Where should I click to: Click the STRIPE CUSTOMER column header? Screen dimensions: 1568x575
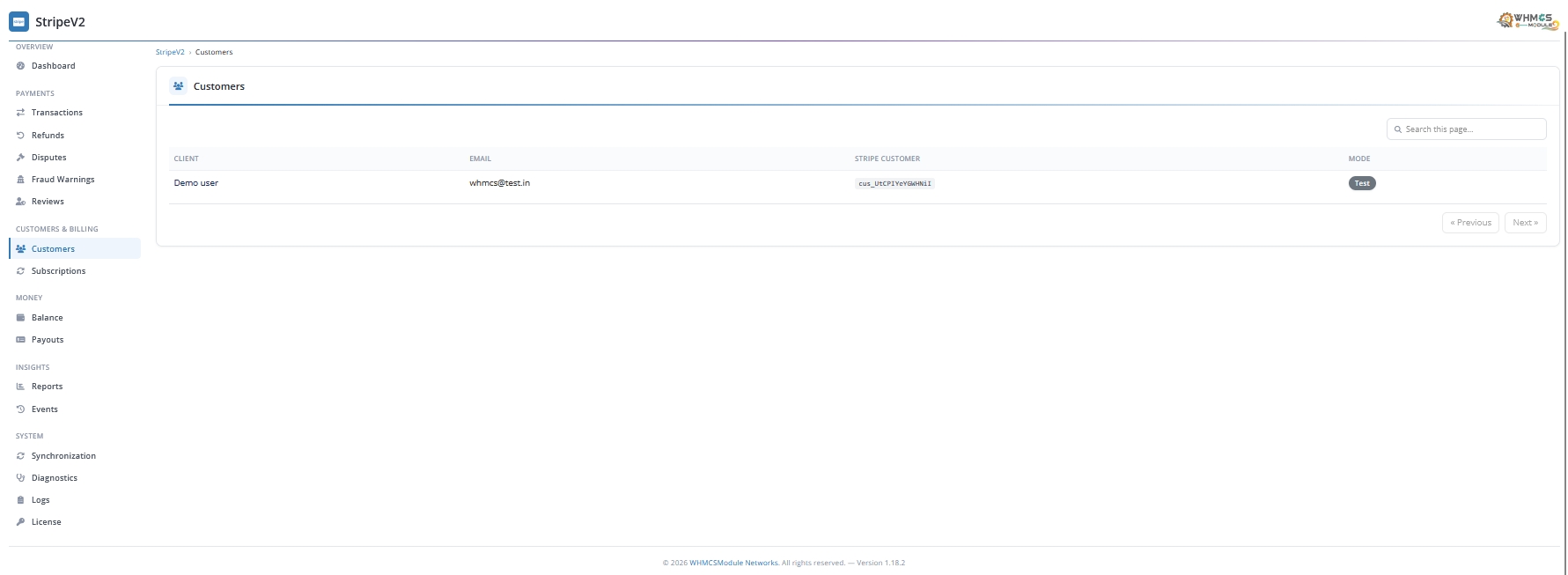coord(887,158)
